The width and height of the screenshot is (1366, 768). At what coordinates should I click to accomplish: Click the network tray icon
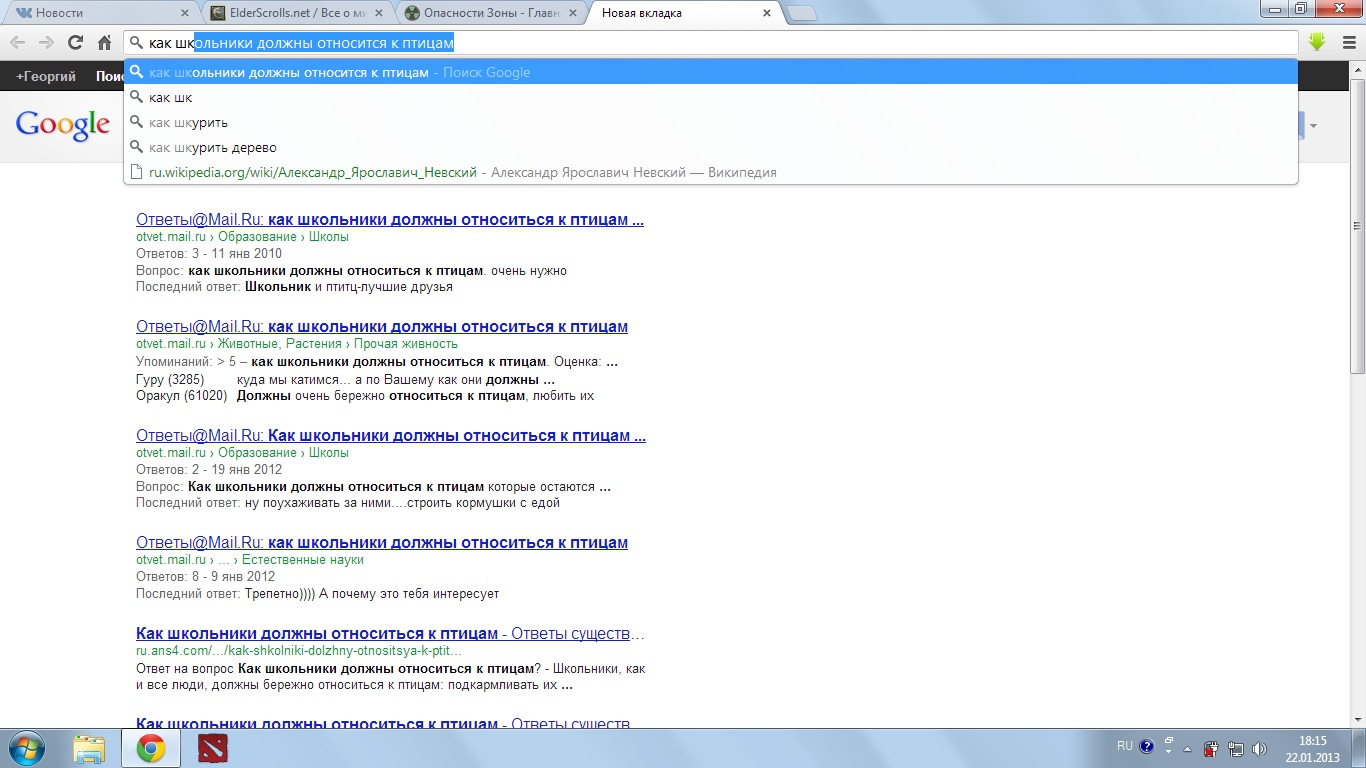[x=1236, y=748]
